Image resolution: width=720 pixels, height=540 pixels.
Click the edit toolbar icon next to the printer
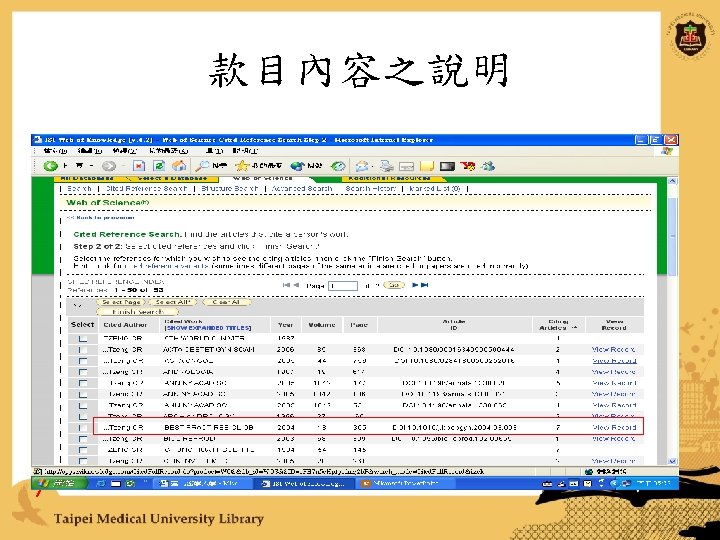(407, 166)
